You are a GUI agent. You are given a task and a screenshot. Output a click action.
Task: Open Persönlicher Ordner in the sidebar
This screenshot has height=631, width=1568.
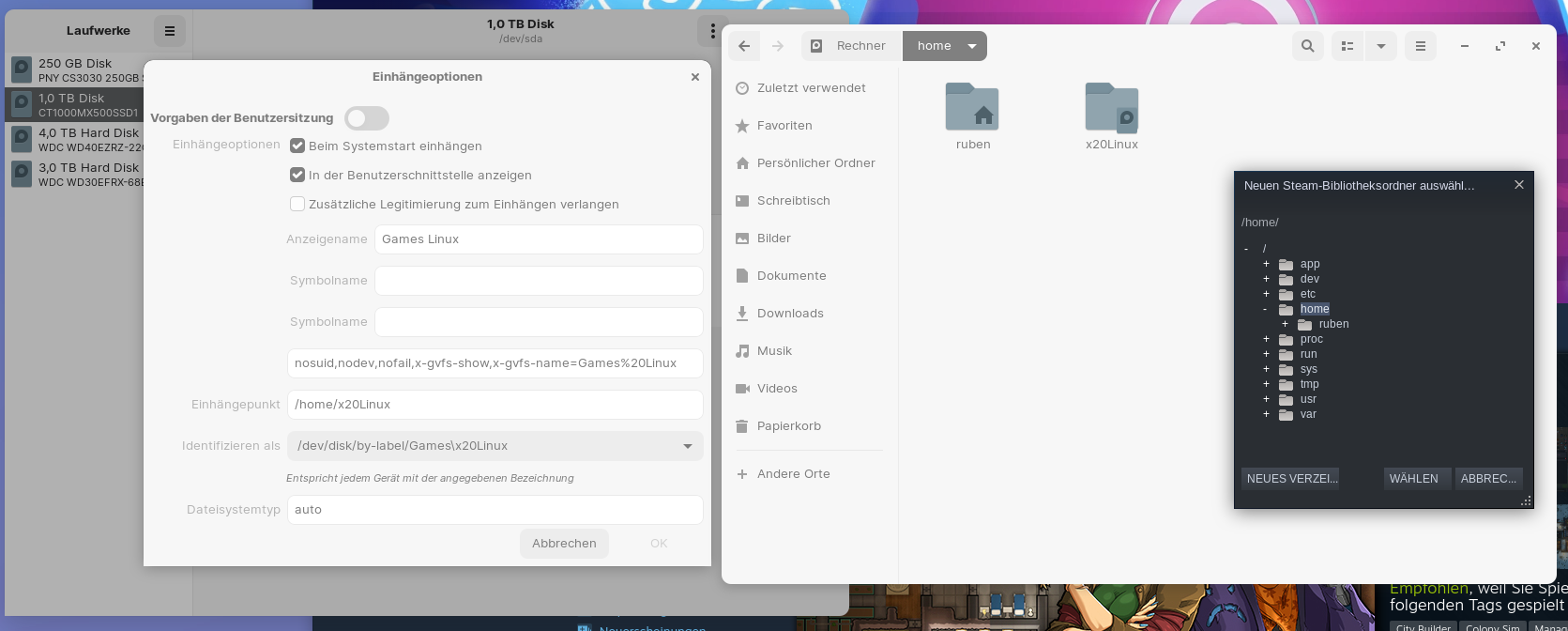click(810, 163)
